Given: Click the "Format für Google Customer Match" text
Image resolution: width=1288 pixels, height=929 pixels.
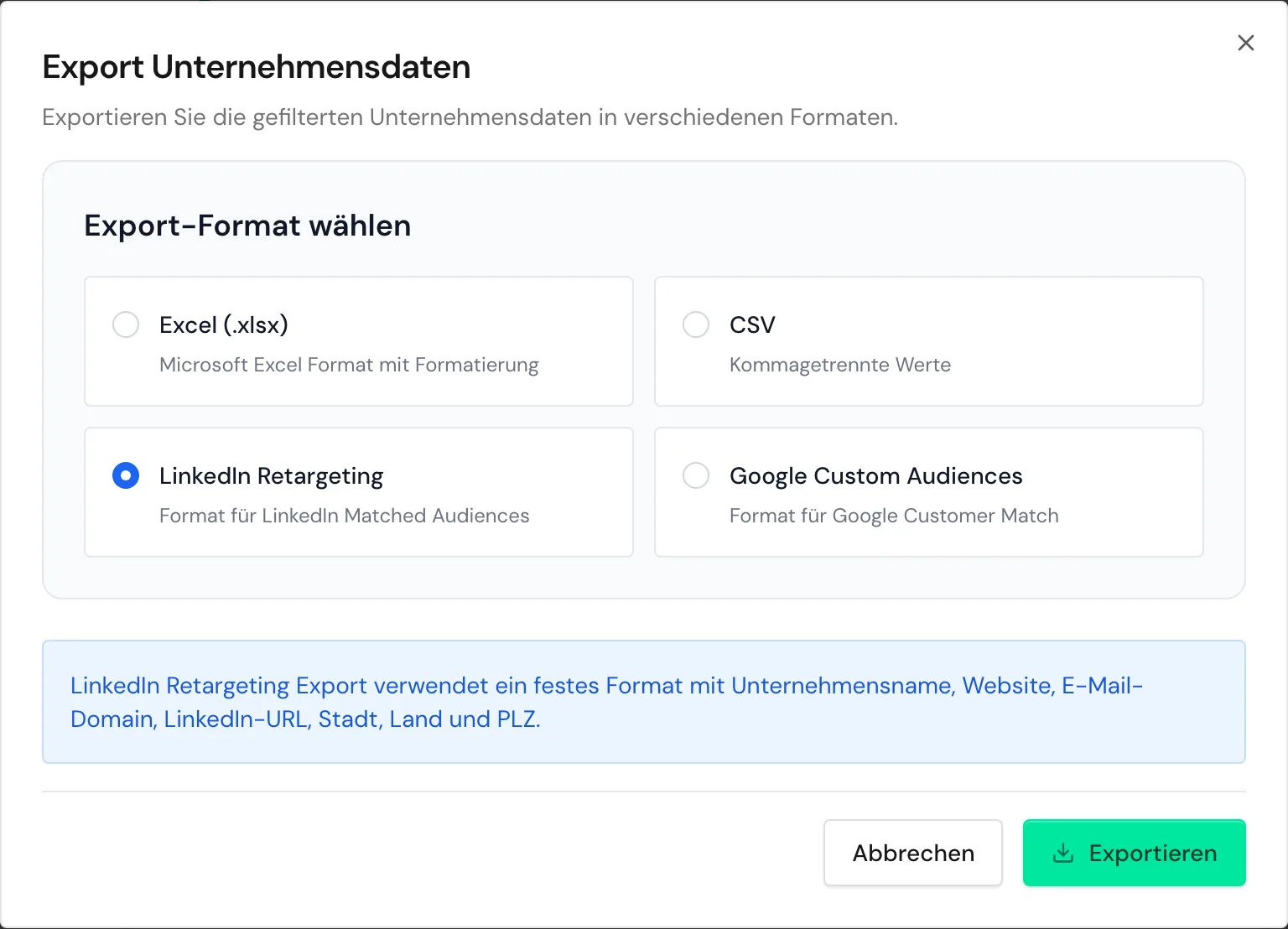Looking at the screenshot, I should click(x=894, y=516).
